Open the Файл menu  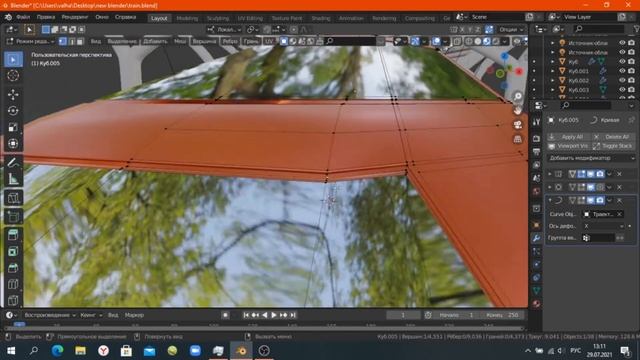pos(23,17)
